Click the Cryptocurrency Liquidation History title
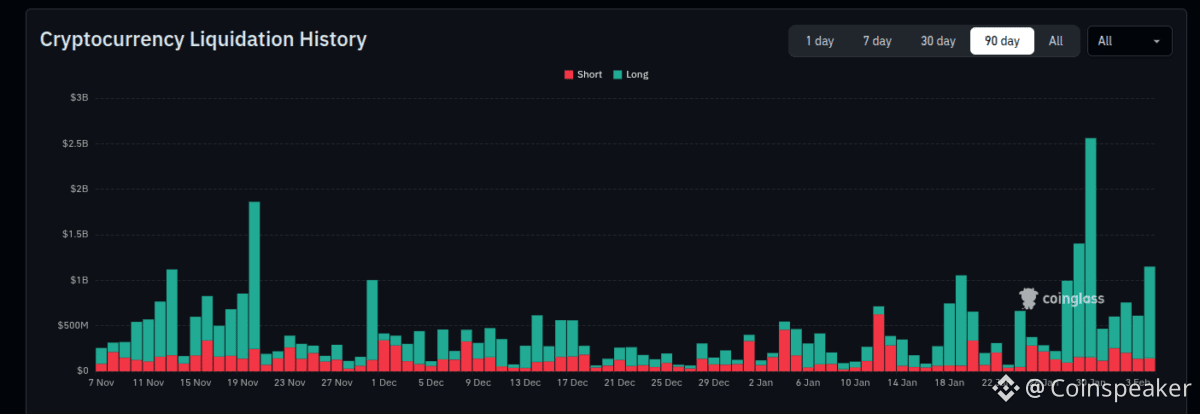The height and width of the screenshot is (414, 1200). click(203, 40)
